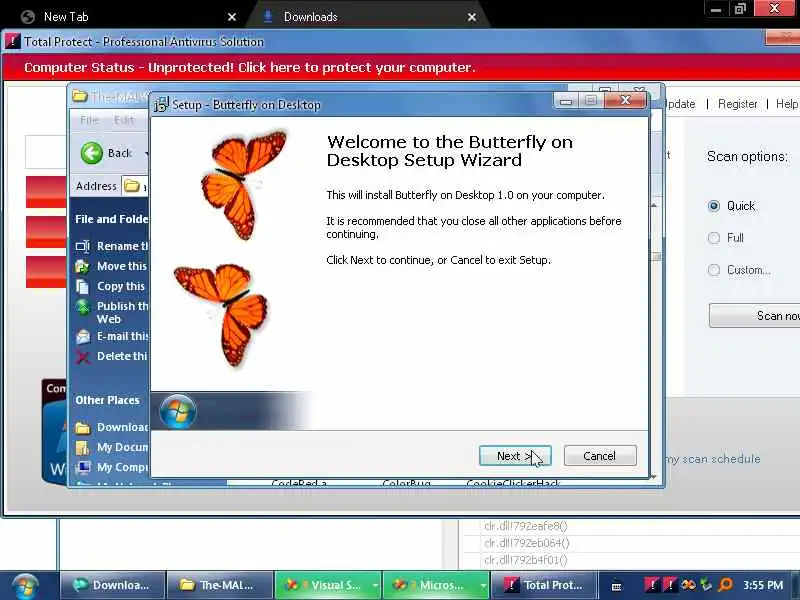The height and width of the screenshot is (600, 800).
Task: Click the my scan schedule link
Action: [713, 459]
